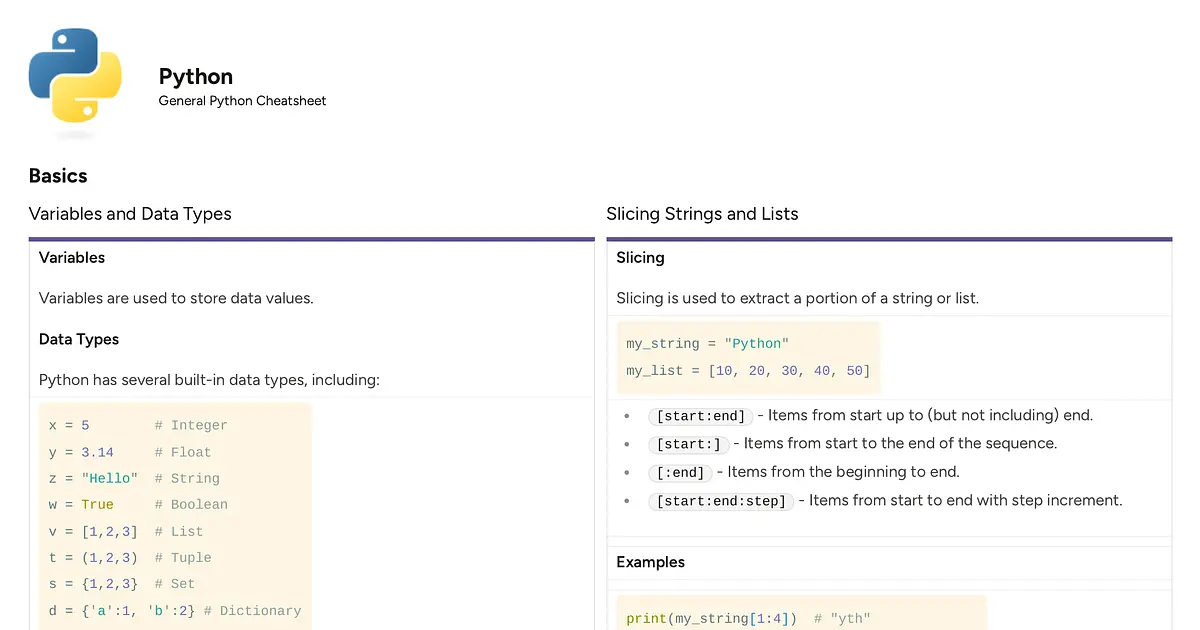1200x630 pixels.
Task: Click the bullet icon beside [start:]
Action: tap(627, 444)
